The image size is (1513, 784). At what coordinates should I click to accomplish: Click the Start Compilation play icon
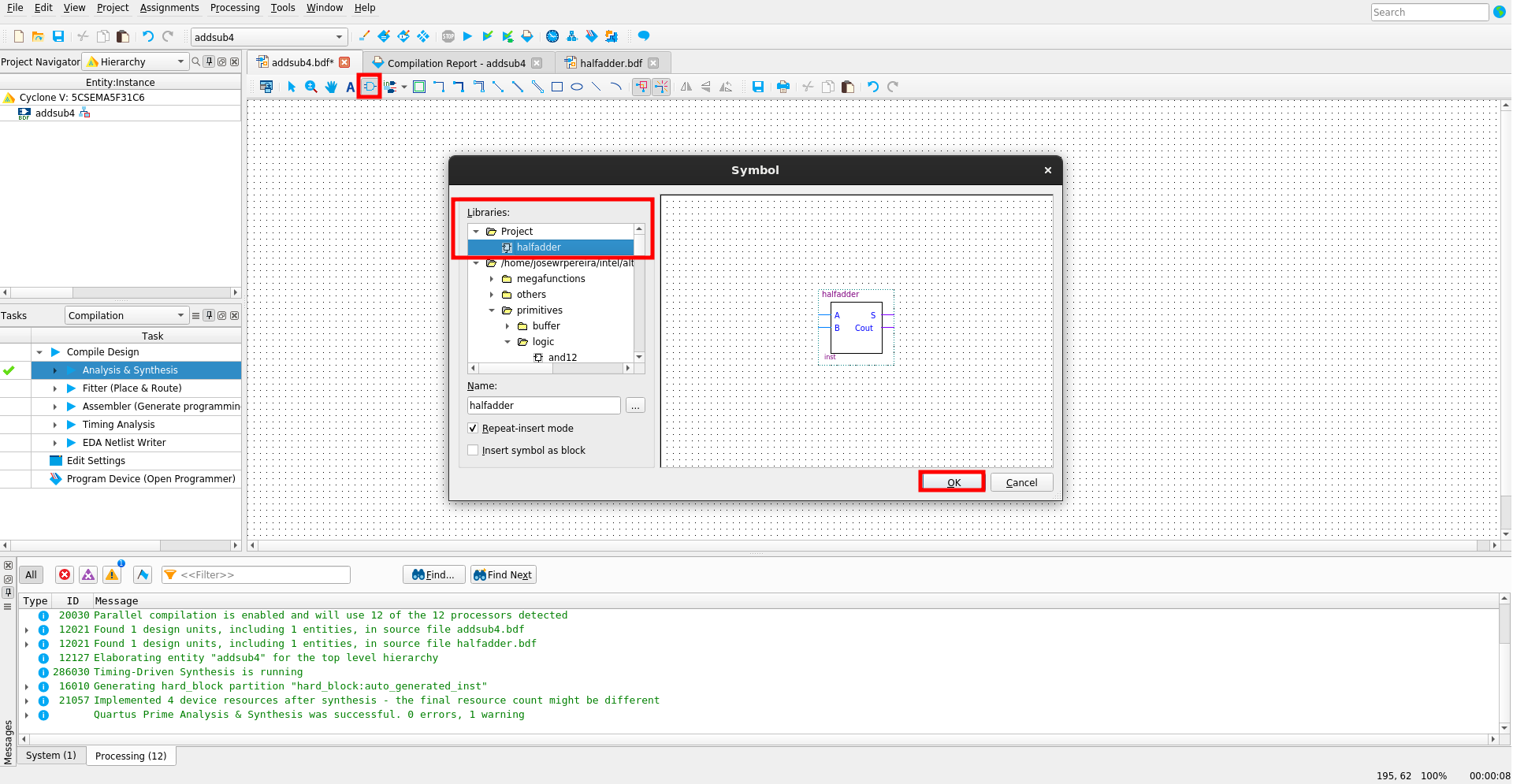click(467, 36)
